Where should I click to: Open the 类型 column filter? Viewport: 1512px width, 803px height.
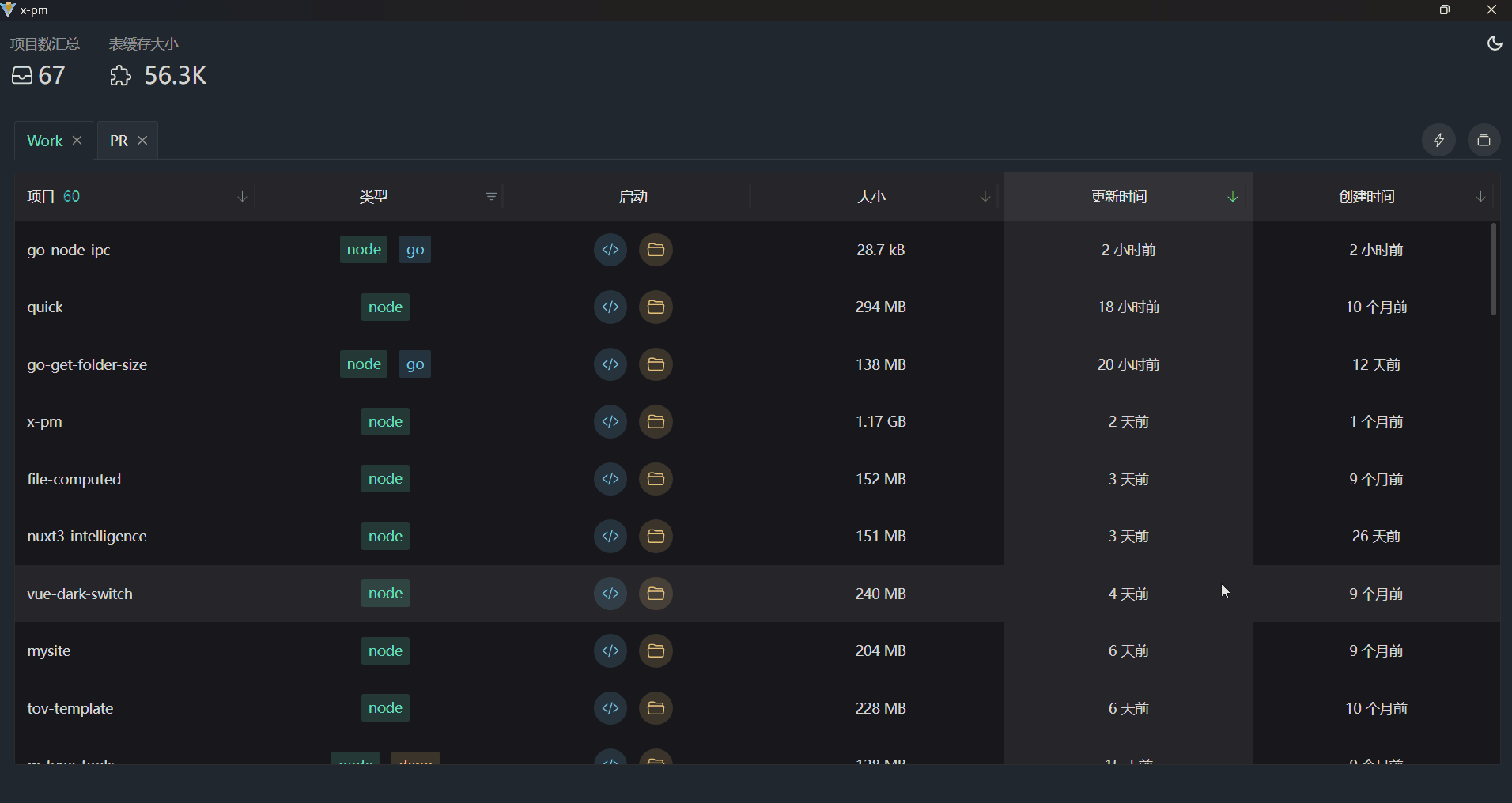(491, 197)
